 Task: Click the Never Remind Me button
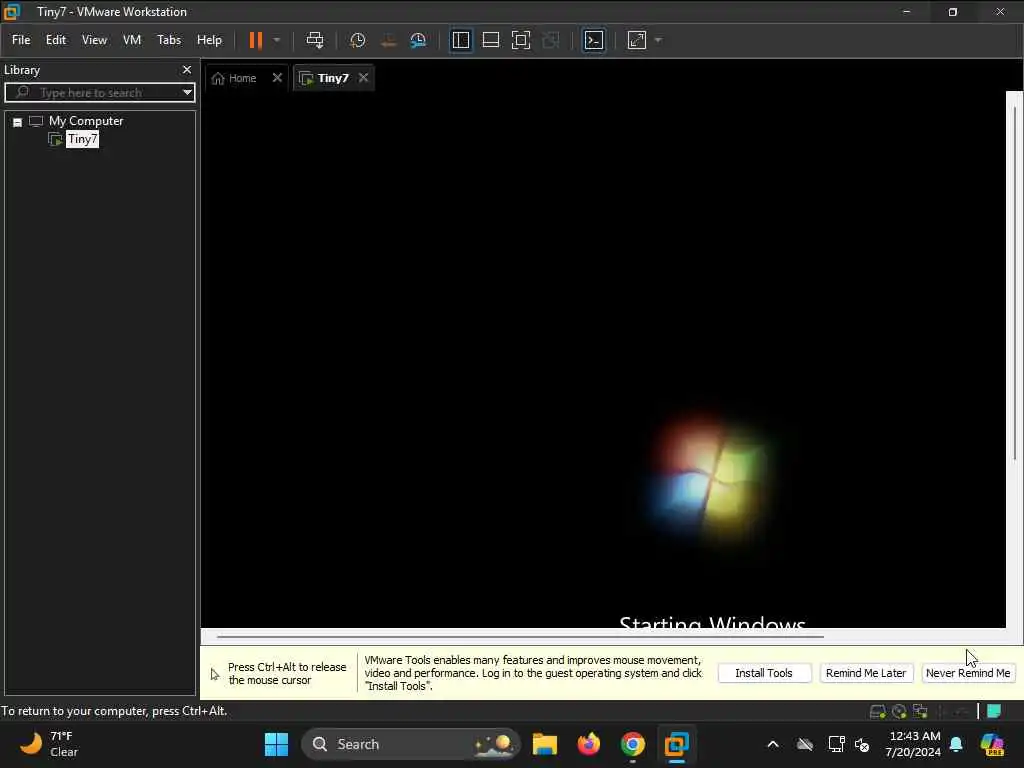click(968, 673)
